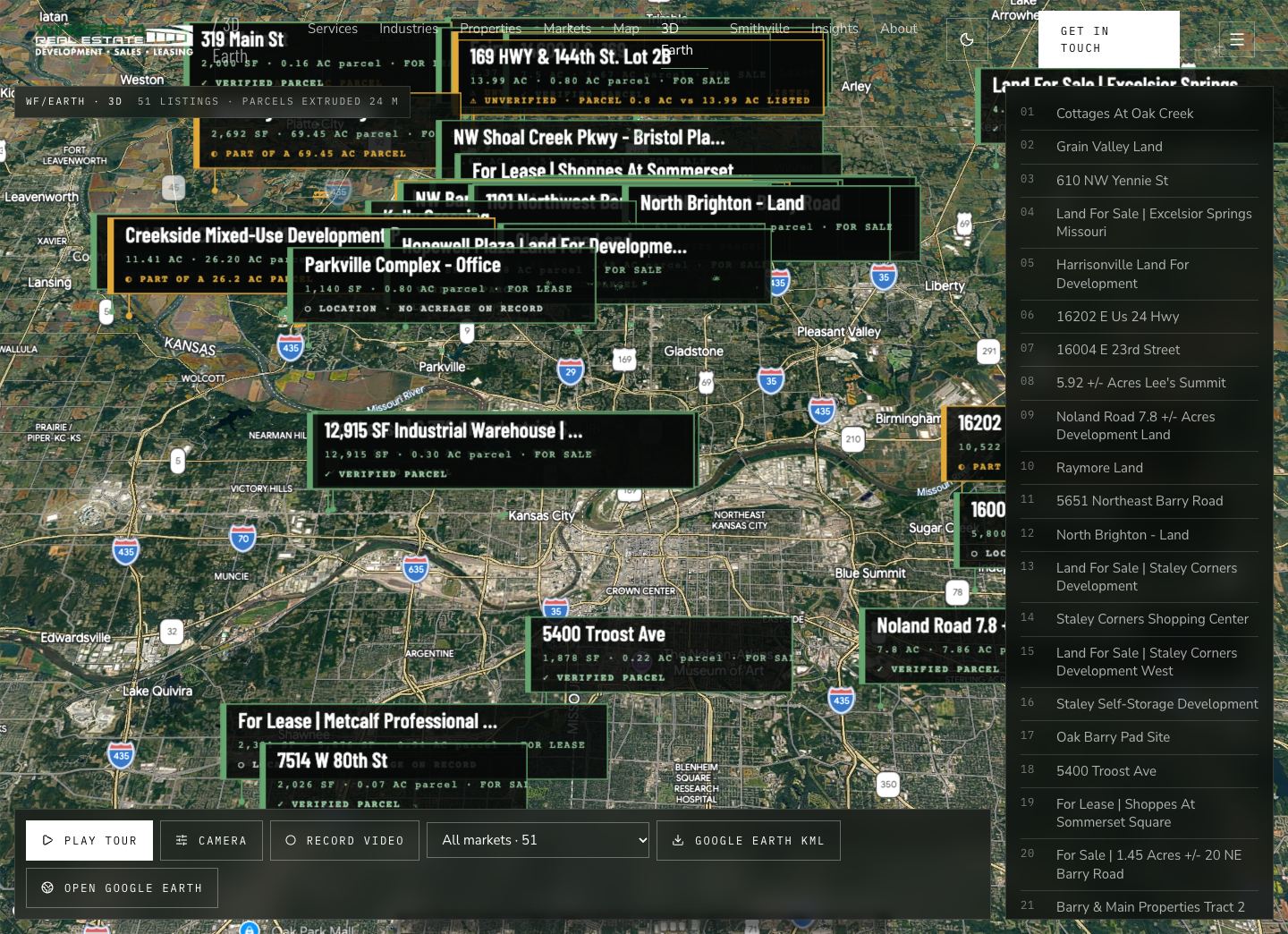Click the Get In Touch button
Image resolution: width=1288 pixels, height=934 pixels.
[x=1109, y=39]
